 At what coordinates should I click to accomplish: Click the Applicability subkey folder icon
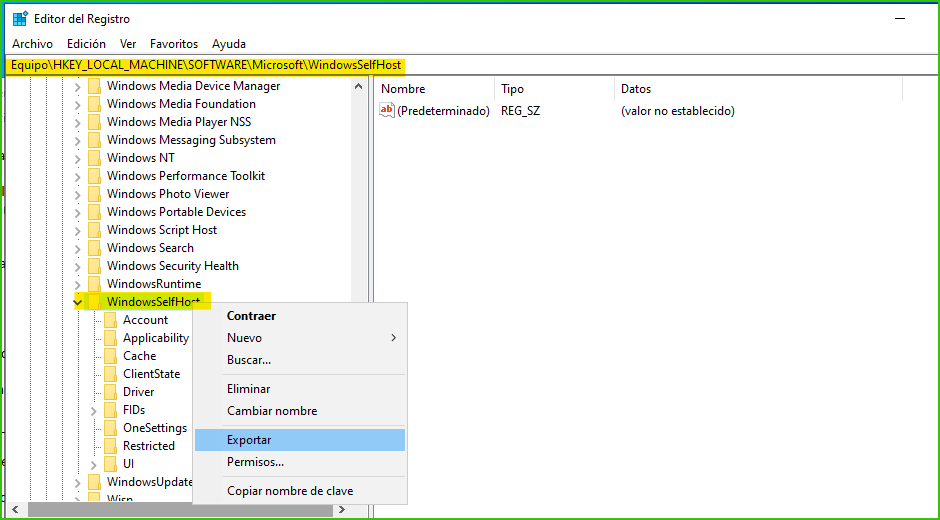[110, 338]
